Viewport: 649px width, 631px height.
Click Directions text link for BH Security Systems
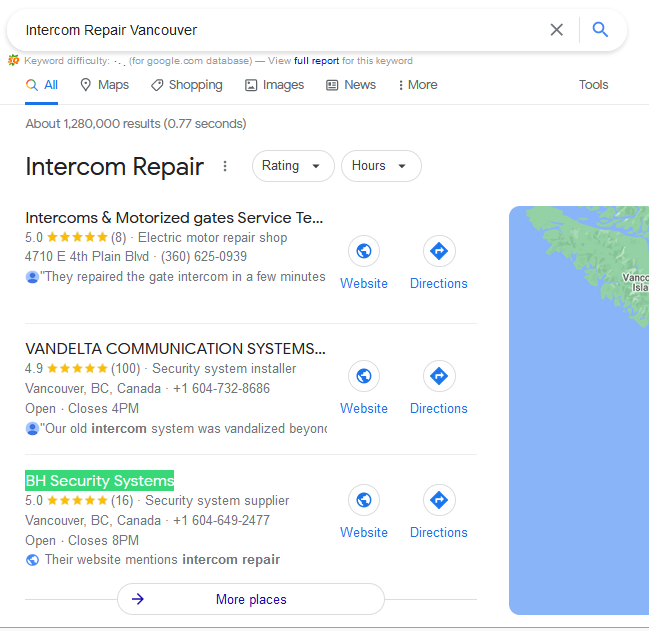(x=439, y=533)
